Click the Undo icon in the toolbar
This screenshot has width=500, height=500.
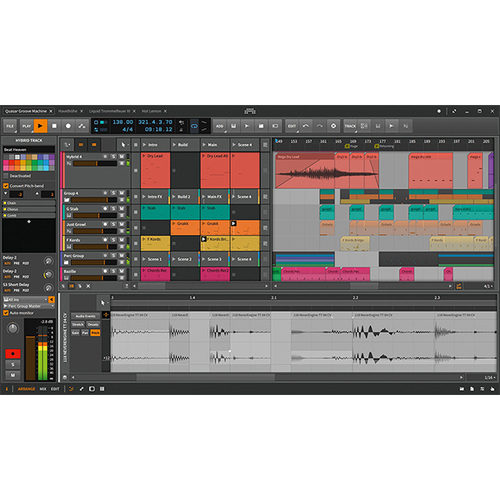point(306,126)
